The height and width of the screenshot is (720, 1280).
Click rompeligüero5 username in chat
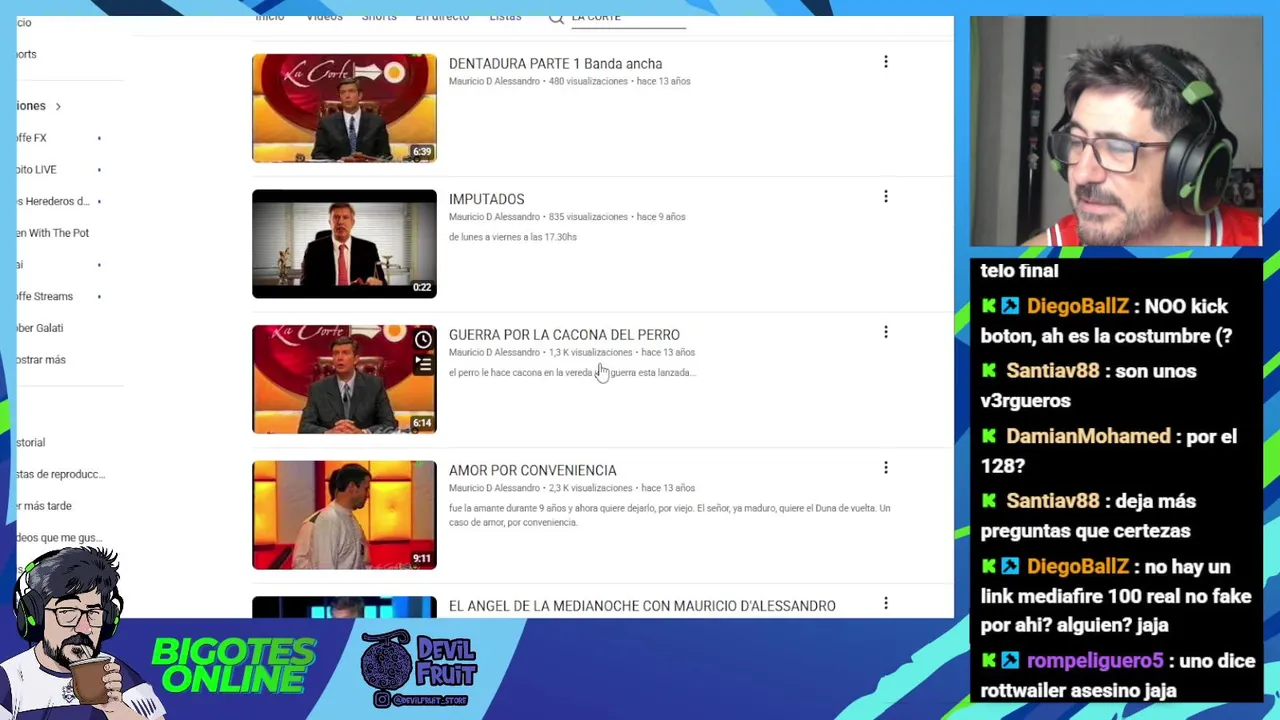point(1095,660)
